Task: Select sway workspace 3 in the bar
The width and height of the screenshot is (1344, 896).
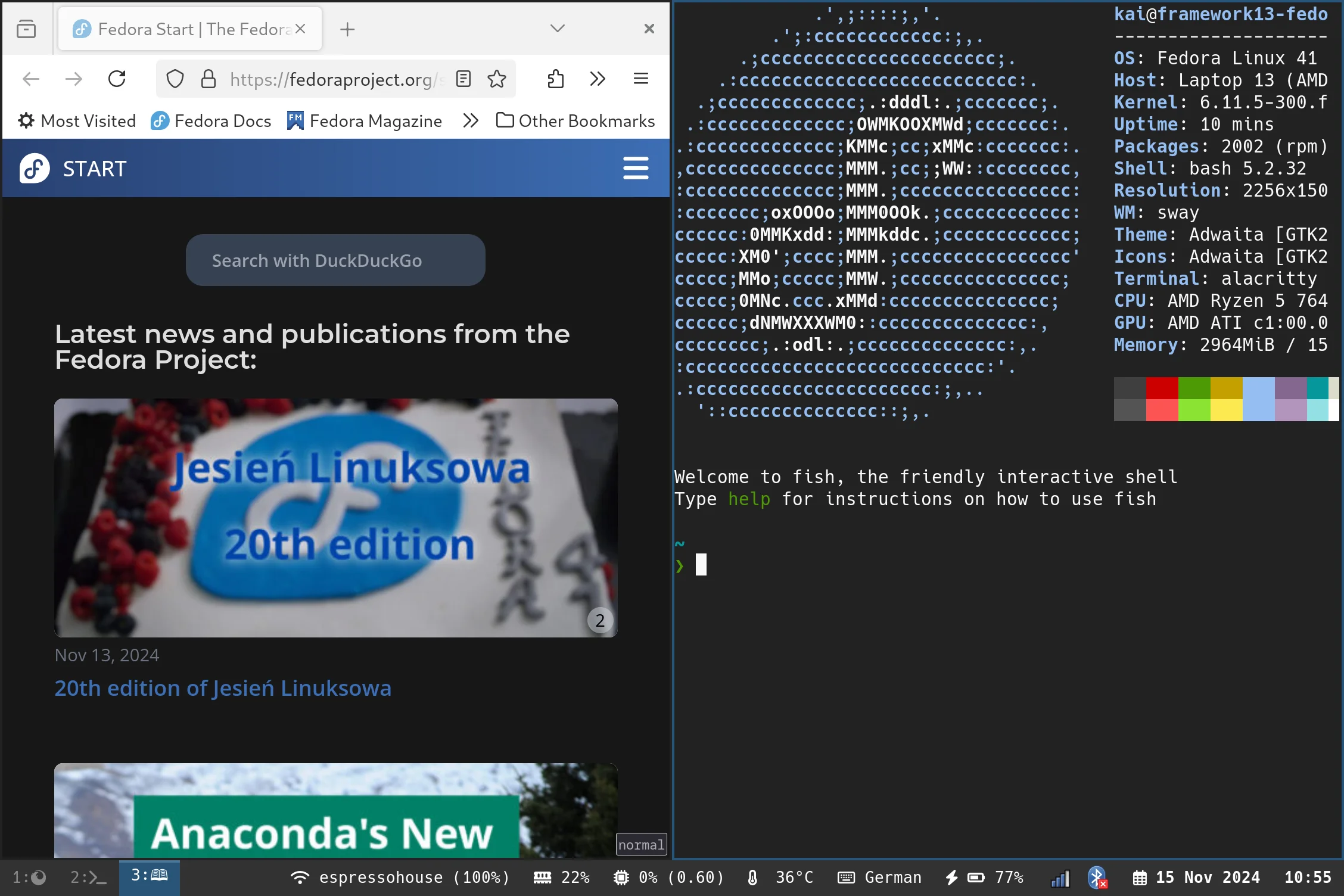Action: 149,877
